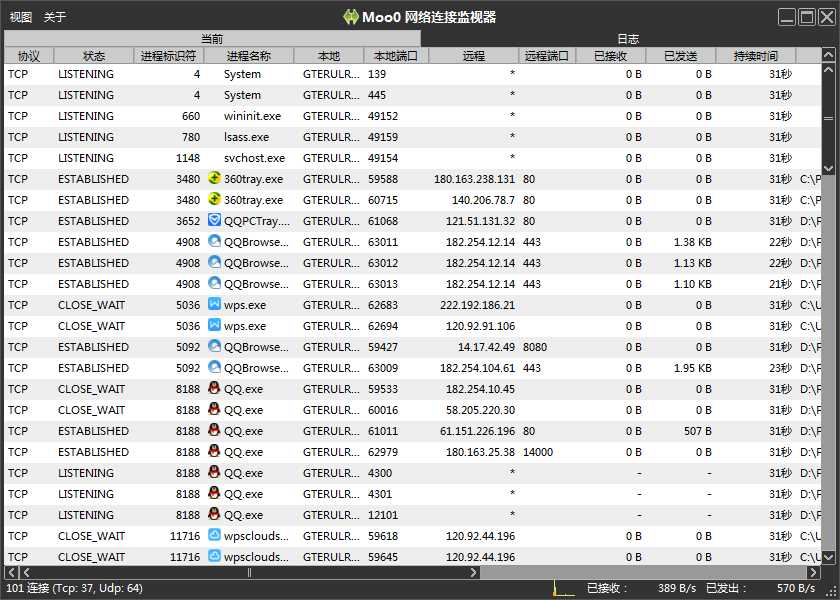Click remote address 61.151.226.196
This screenshot has height=600, width=840.
[477, 431]
